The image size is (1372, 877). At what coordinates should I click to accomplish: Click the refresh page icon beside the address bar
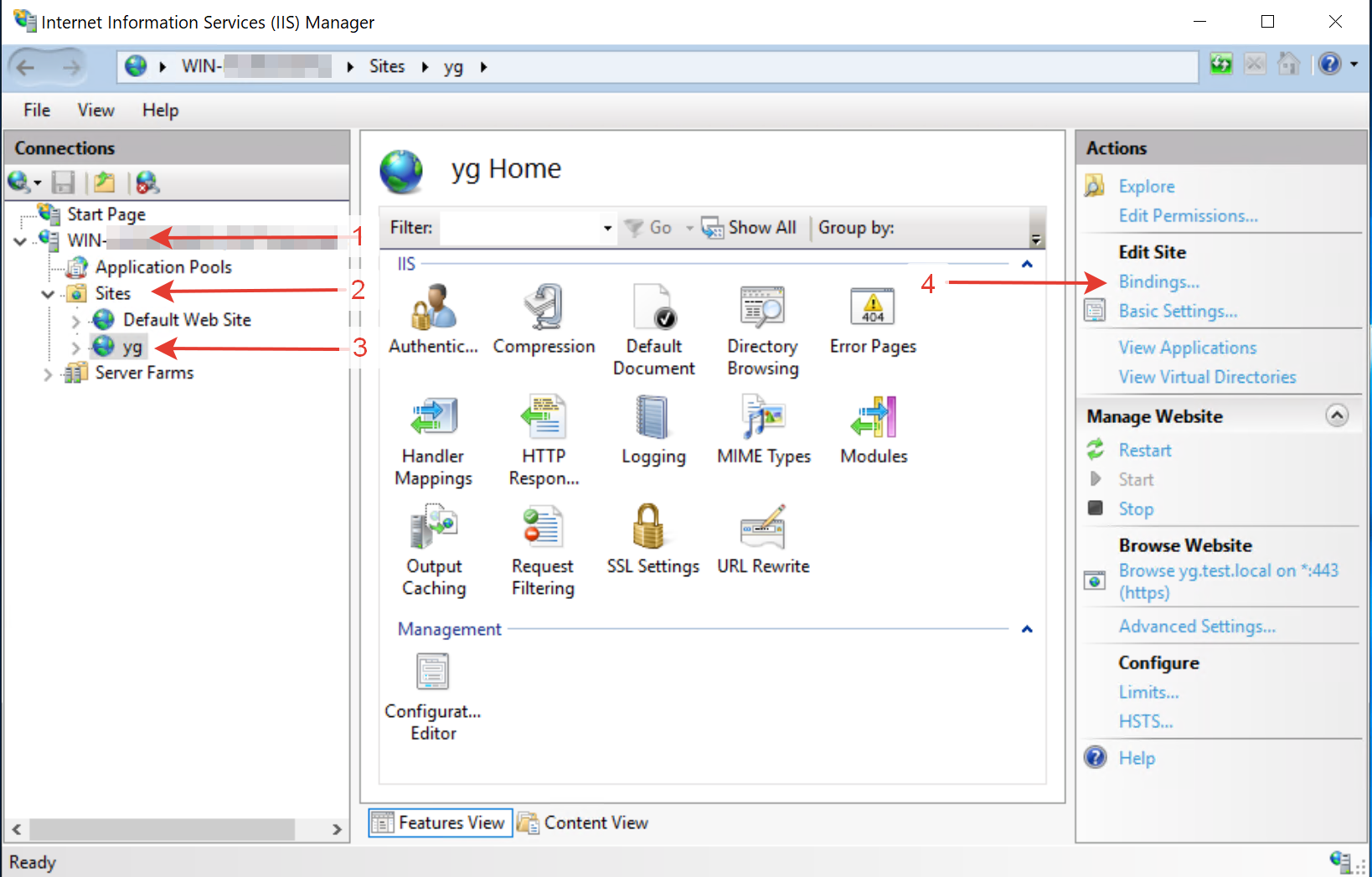coord(1221,64)
